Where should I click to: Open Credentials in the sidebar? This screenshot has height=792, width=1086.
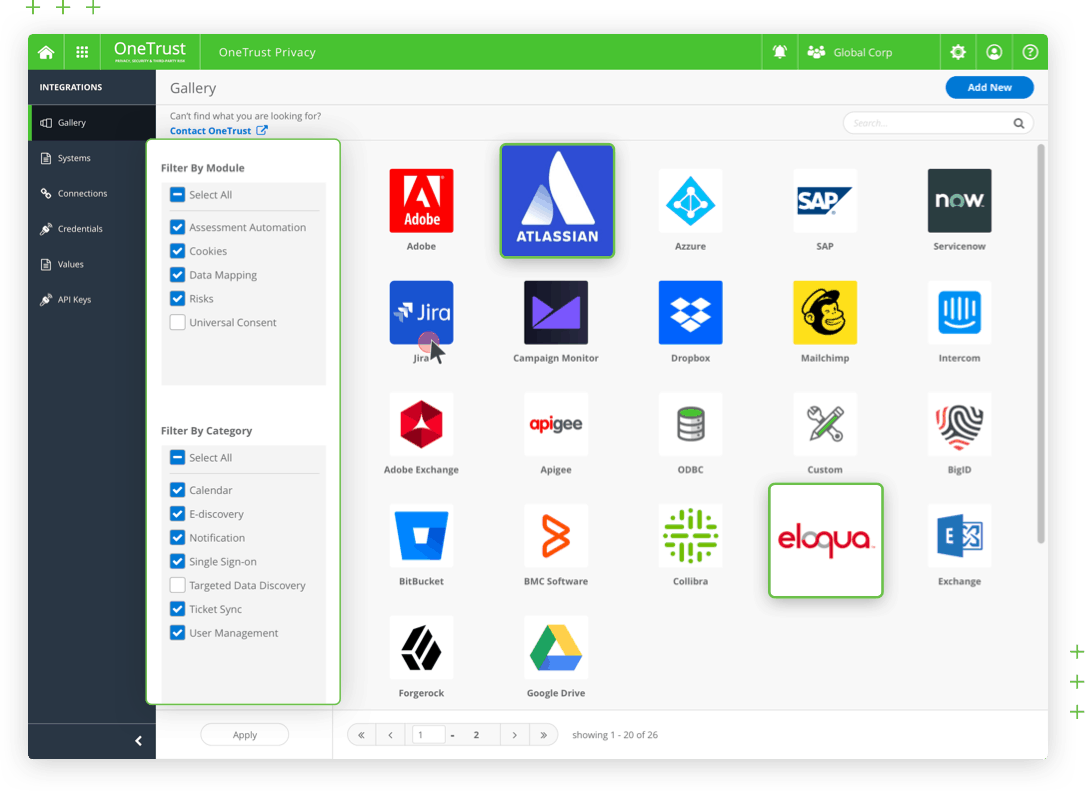(92, 228)
